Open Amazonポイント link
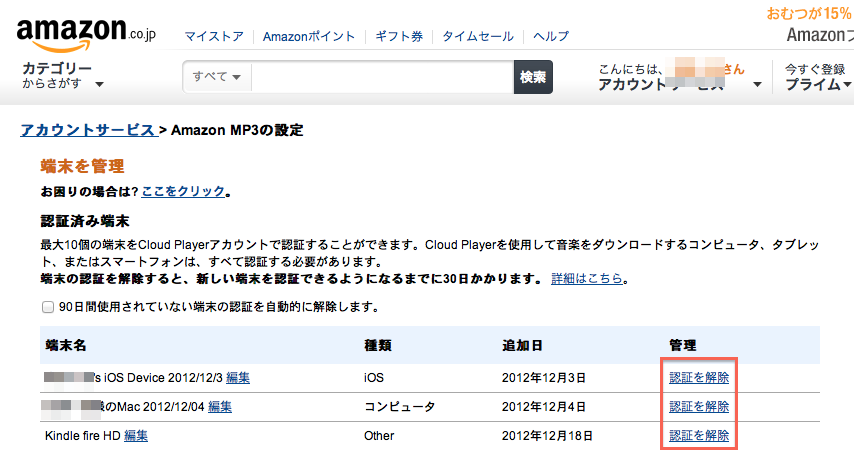 pos(309,37)
